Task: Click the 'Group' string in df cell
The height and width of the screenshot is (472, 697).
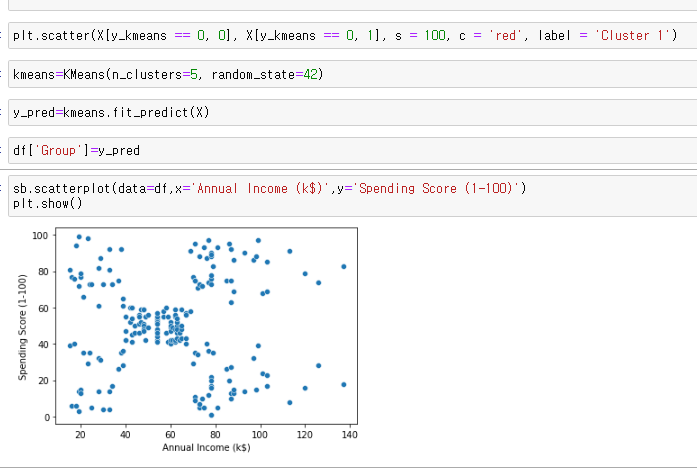Action: [58, 151]
